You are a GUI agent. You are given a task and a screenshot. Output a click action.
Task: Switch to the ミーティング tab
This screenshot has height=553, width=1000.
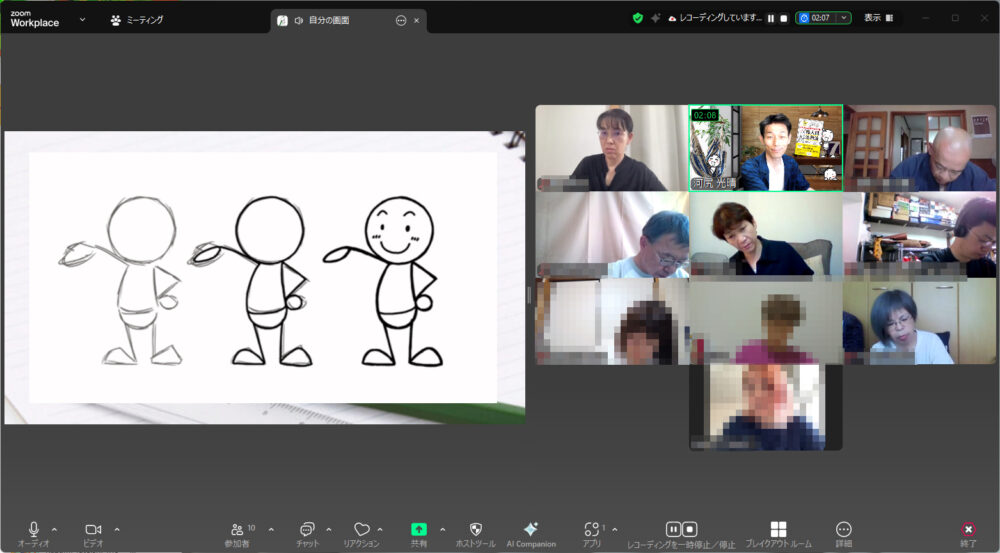[x=137, y=19]
